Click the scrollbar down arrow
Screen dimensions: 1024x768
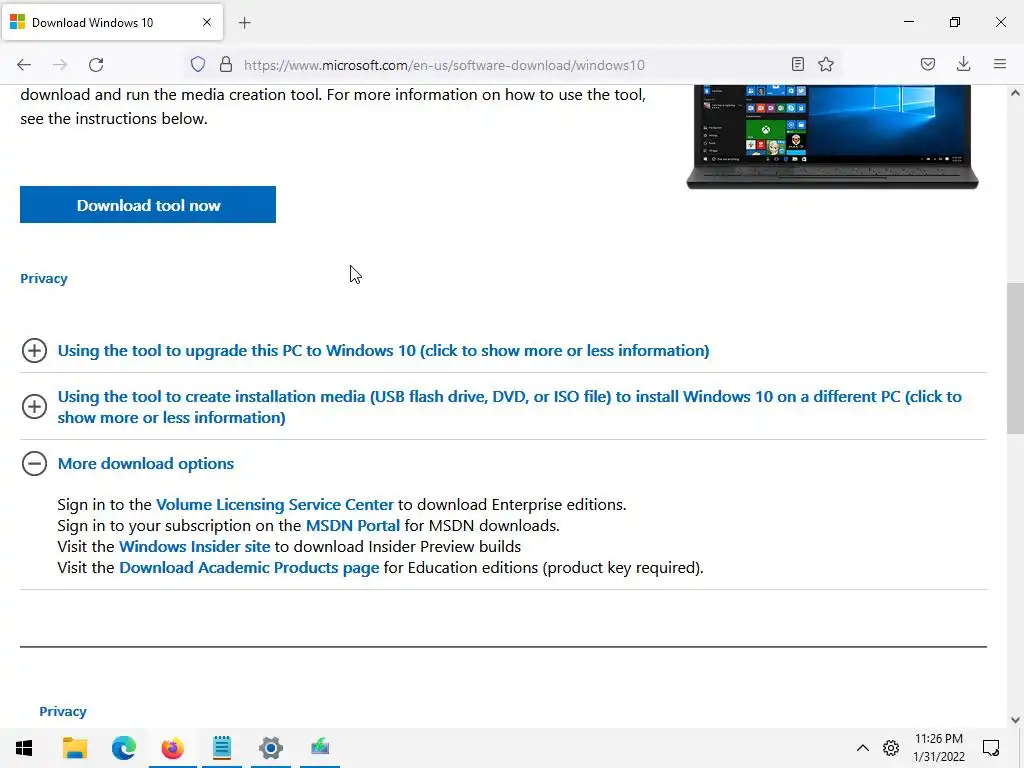click(1015, 720)
